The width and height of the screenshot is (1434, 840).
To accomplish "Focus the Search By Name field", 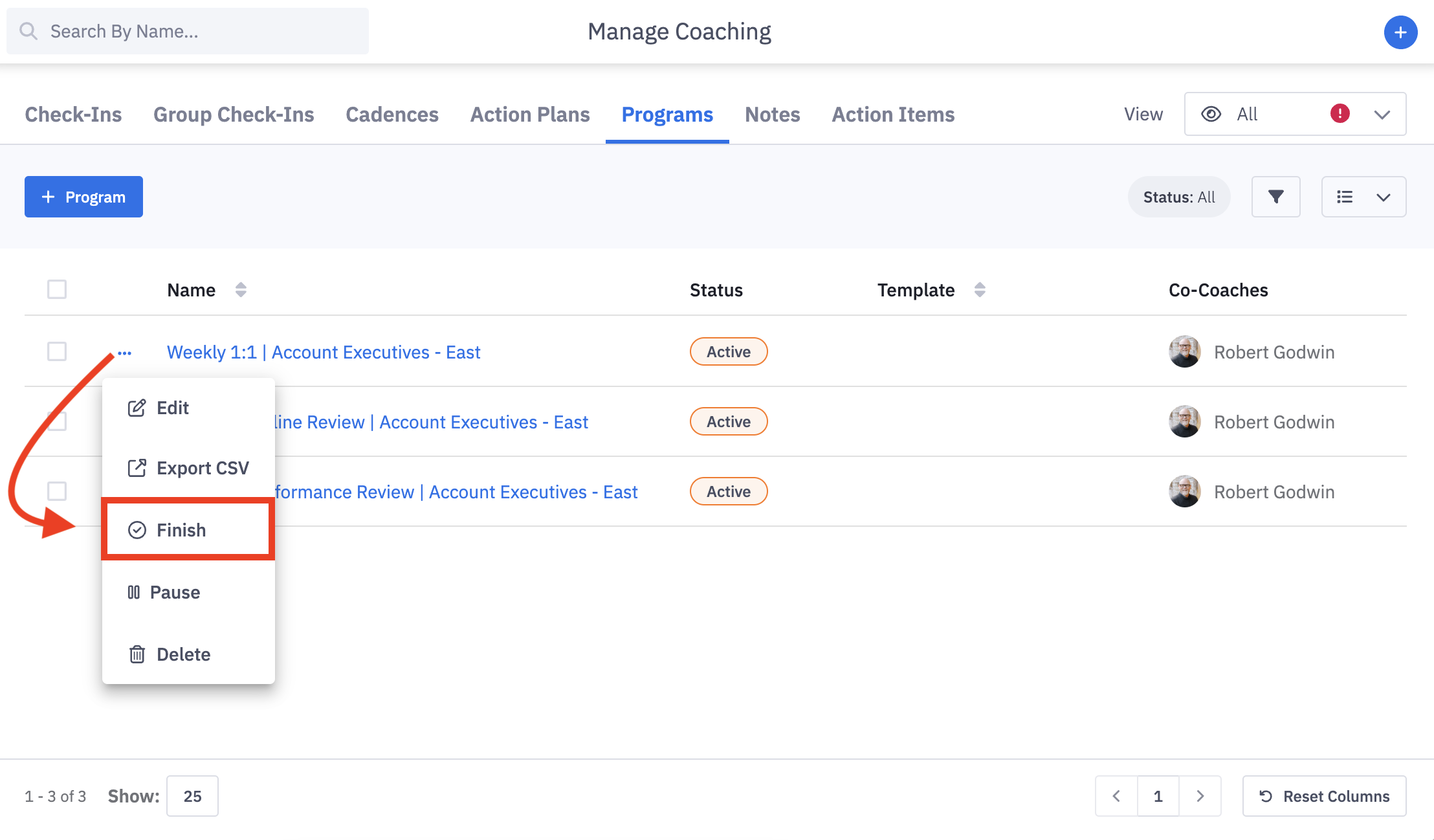I will 188,31.
